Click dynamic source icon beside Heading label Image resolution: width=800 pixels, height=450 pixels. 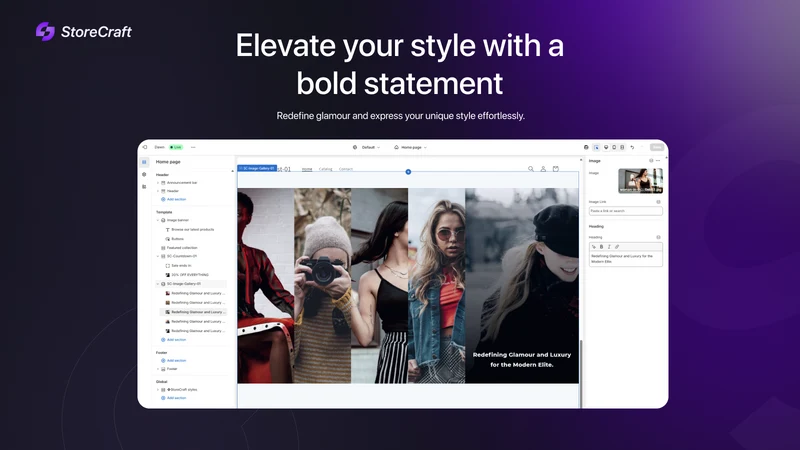tap(658, 237)
